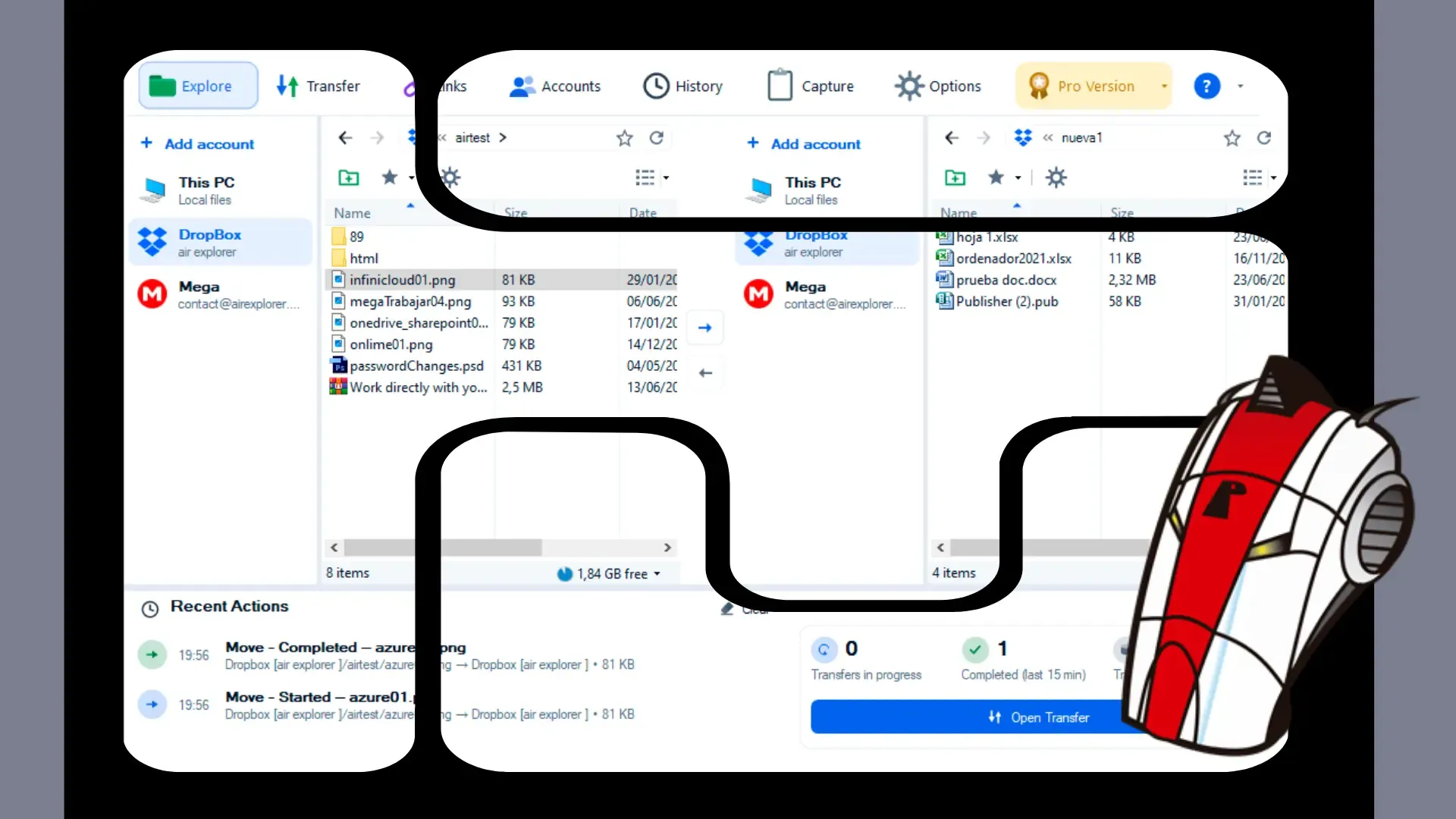Sort left pane by Name column
Screen dimensions: 1456x819
coord(353,213)
